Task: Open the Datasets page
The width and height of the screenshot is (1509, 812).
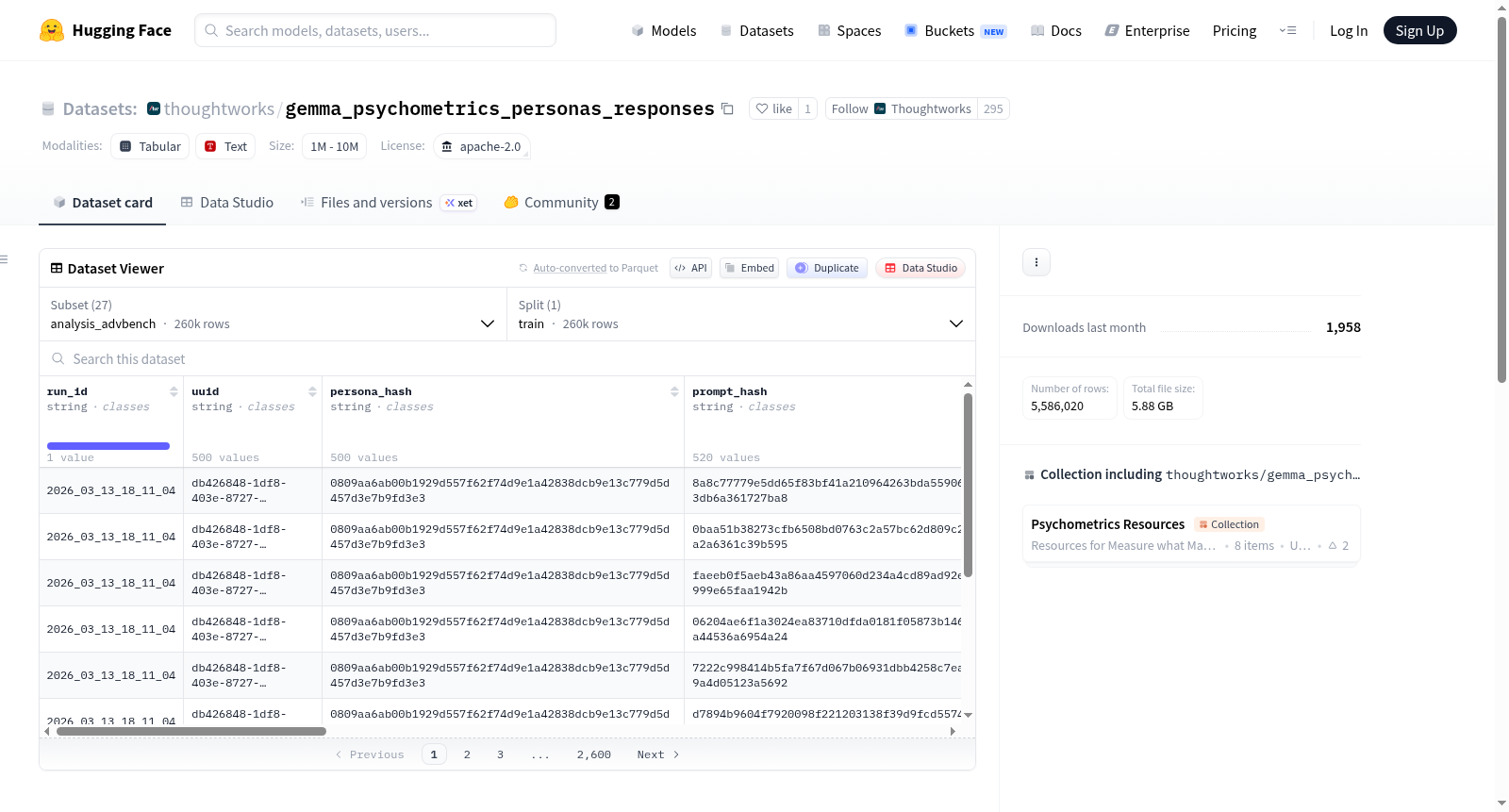Action: point(756,30)
